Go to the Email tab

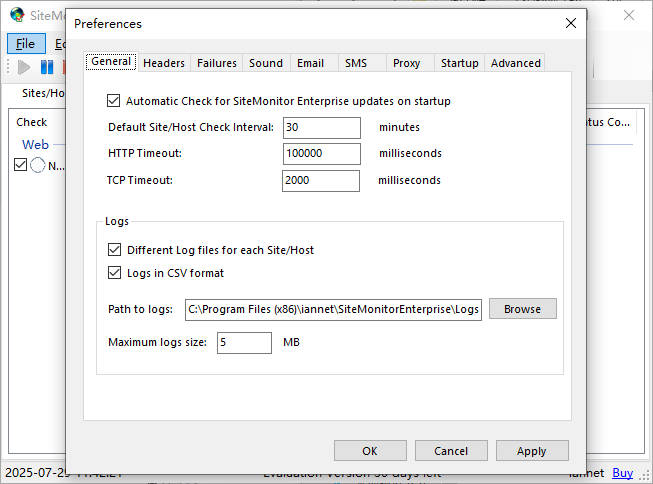pyautogui.click(x=310, y=63)
